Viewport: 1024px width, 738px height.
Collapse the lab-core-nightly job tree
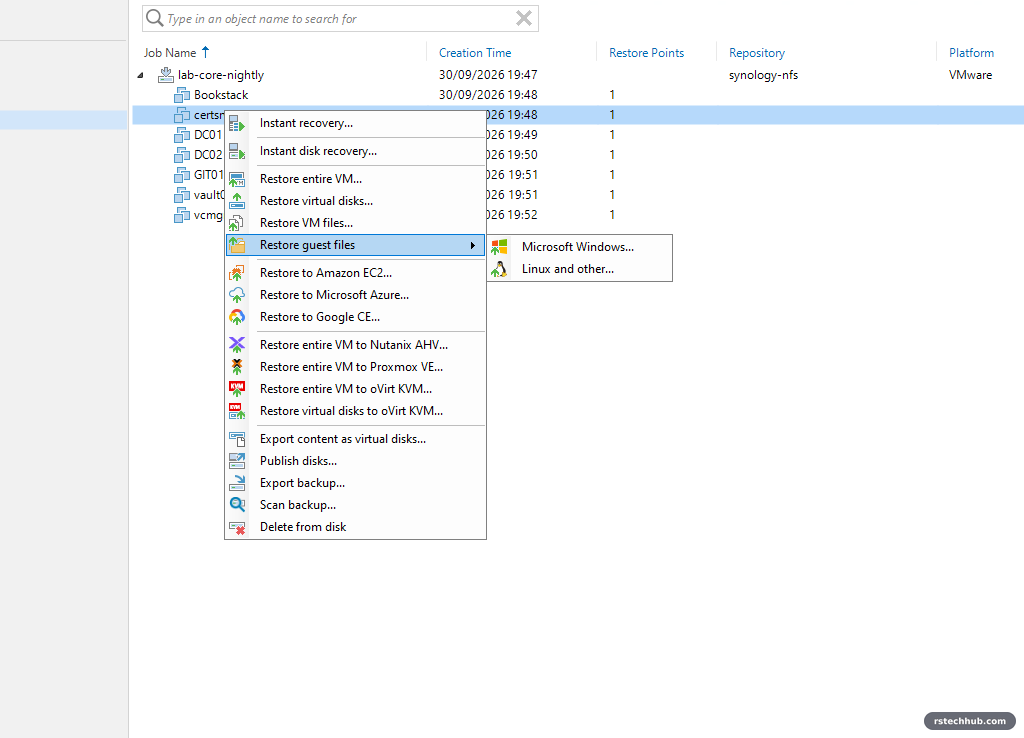point(140,75)
